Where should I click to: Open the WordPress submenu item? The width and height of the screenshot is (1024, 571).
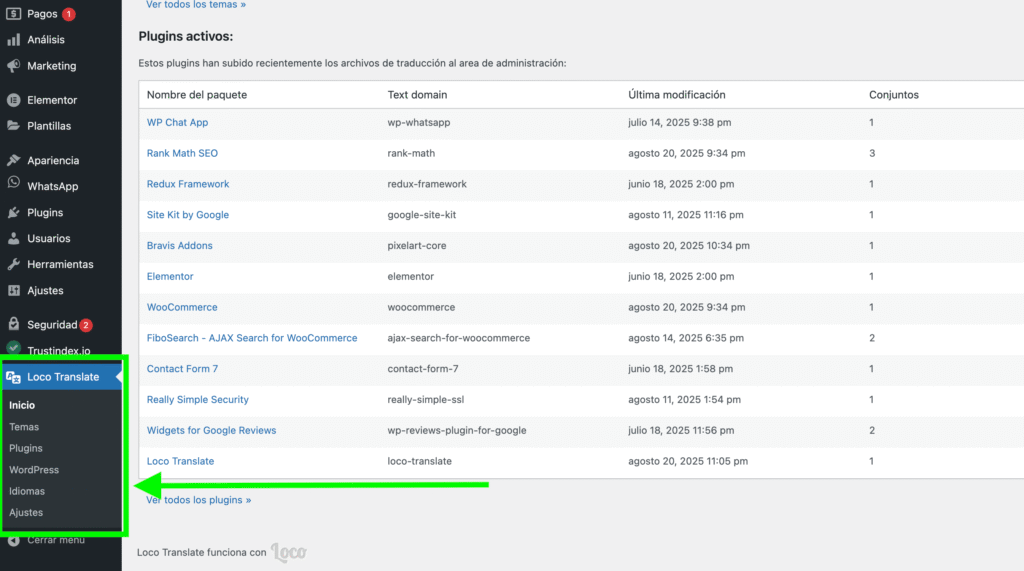pyautogui.click(x=34, y=470)
